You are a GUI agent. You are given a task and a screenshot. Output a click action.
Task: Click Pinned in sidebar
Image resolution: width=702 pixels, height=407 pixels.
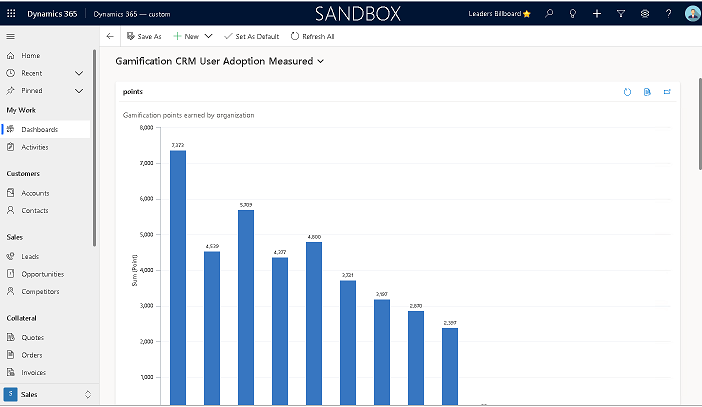tap(32, 90)
